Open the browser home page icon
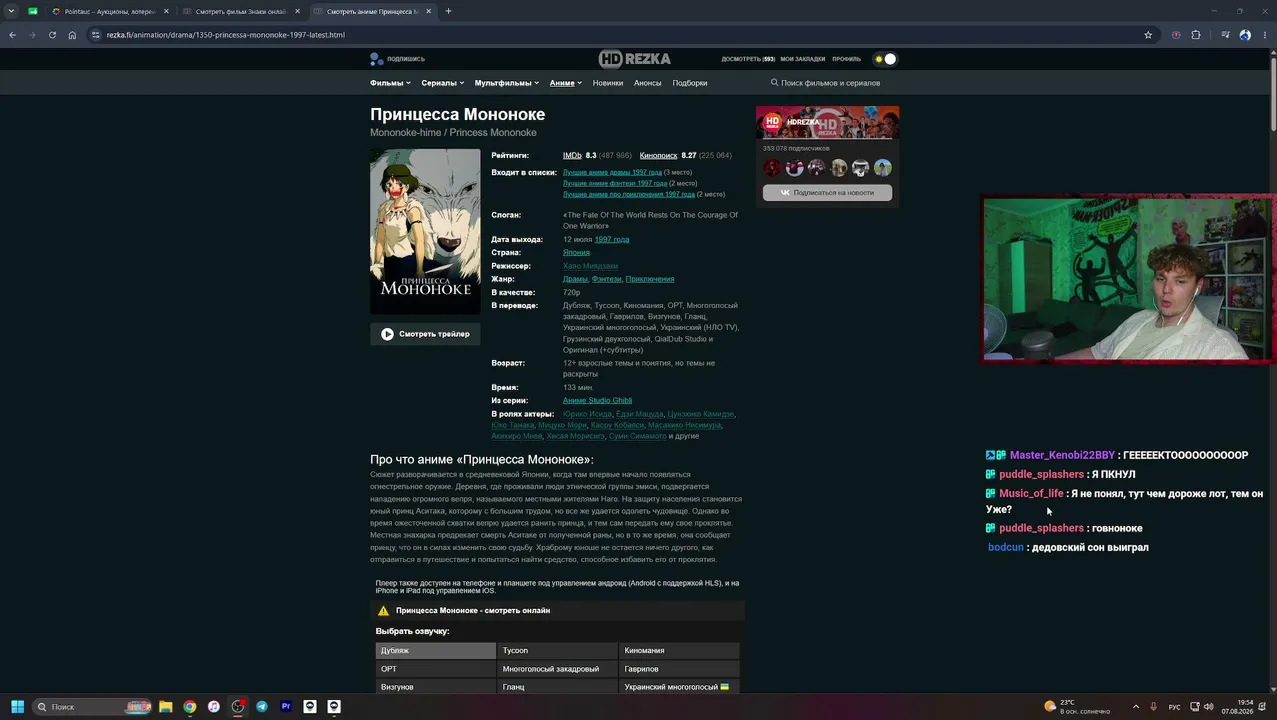Image resolution: width=1277 pixels, height=720 pixels. coord(72,35)
